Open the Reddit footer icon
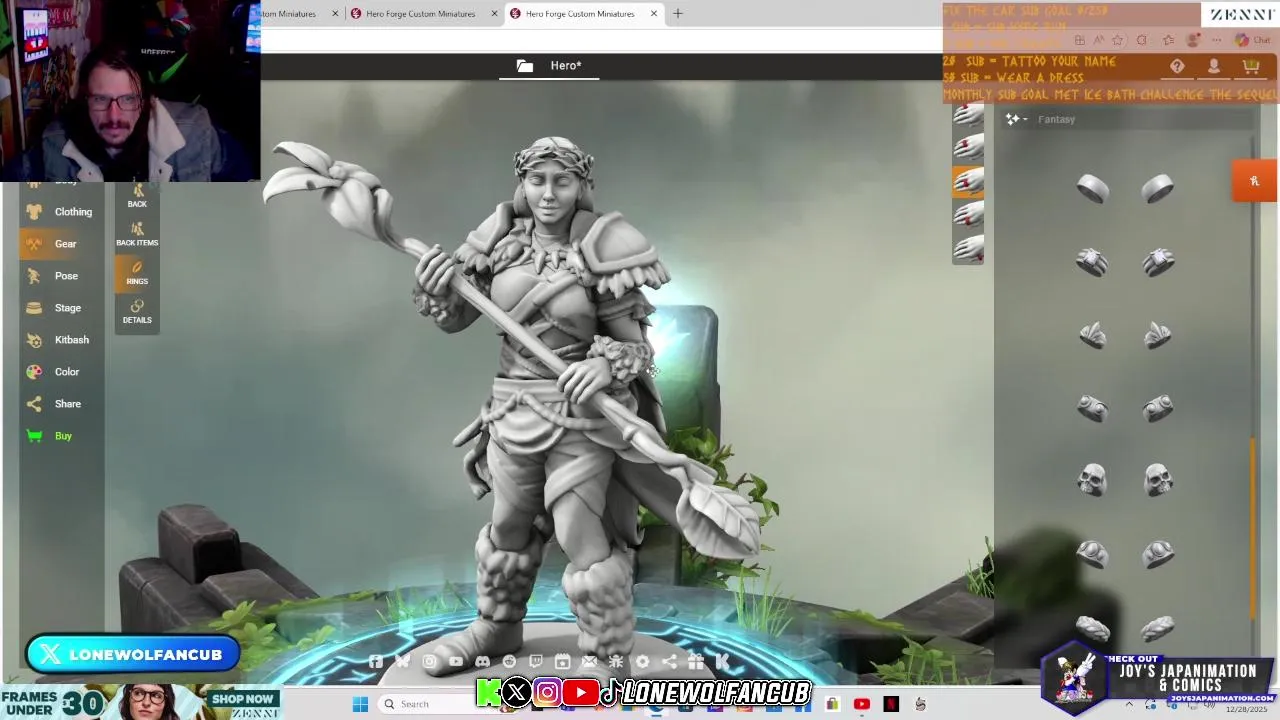This screenshot has height=720, width=1280. pyautogui.click(x=509, y=661)
